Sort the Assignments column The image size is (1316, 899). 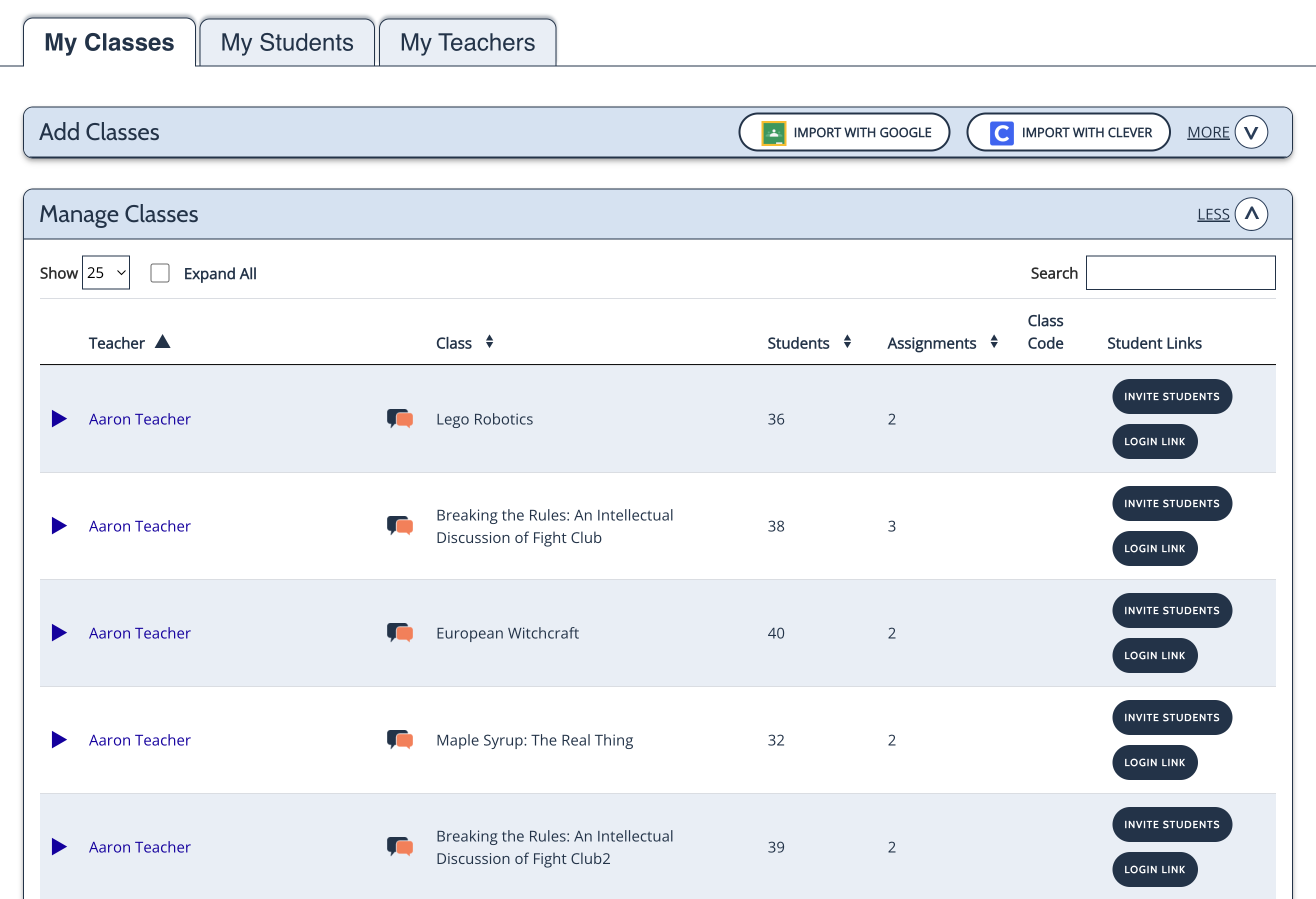pos(994,342)
